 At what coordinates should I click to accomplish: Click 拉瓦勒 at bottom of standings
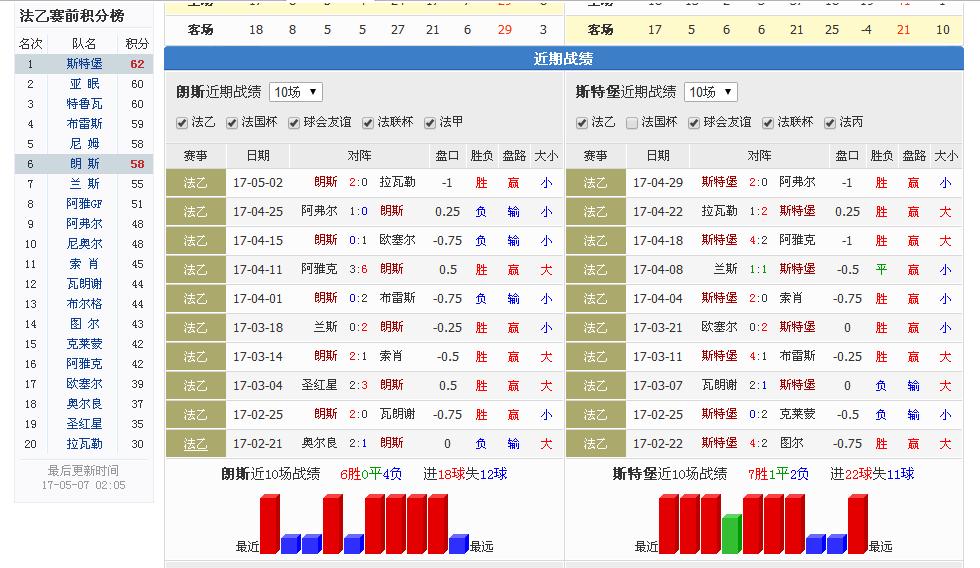tap(84, 444)
